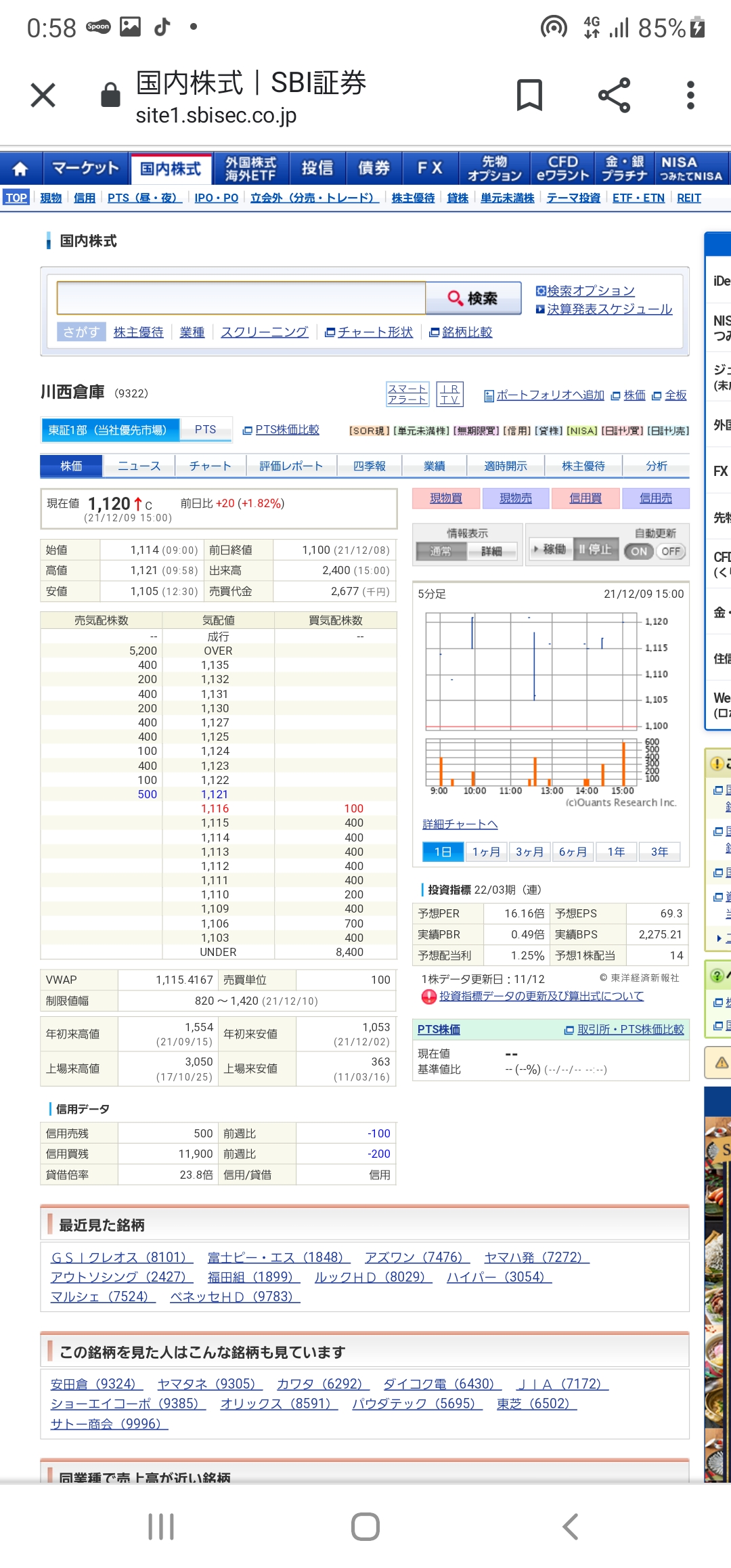Set 情報表示 to 通常

441,551
